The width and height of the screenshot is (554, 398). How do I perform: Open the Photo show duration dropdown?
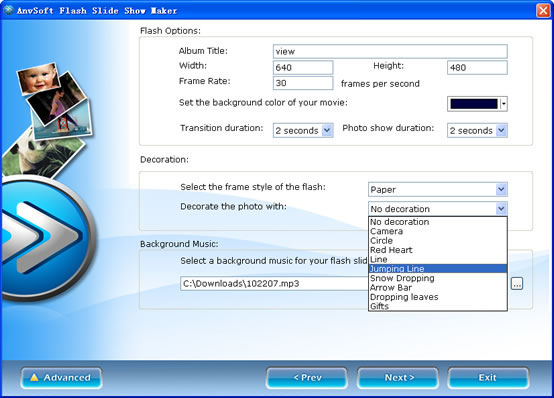click(477, 130)
